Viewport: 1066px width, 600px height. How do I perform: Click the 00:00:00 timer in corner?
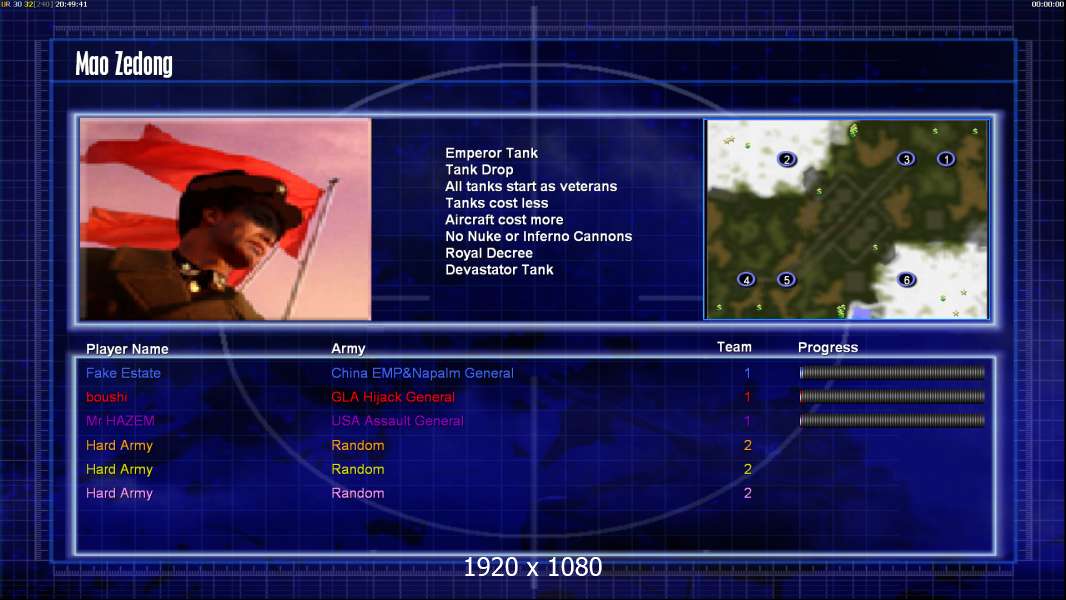click(x=1048, y=4)
